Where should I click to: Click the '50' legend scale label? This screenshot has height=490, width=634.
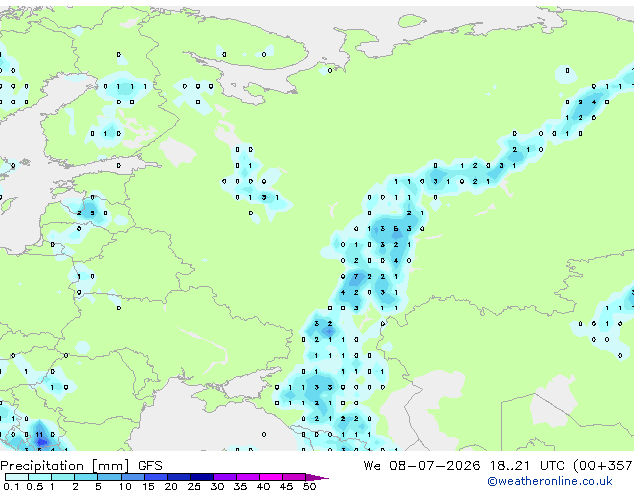click(x=309, y=486)
